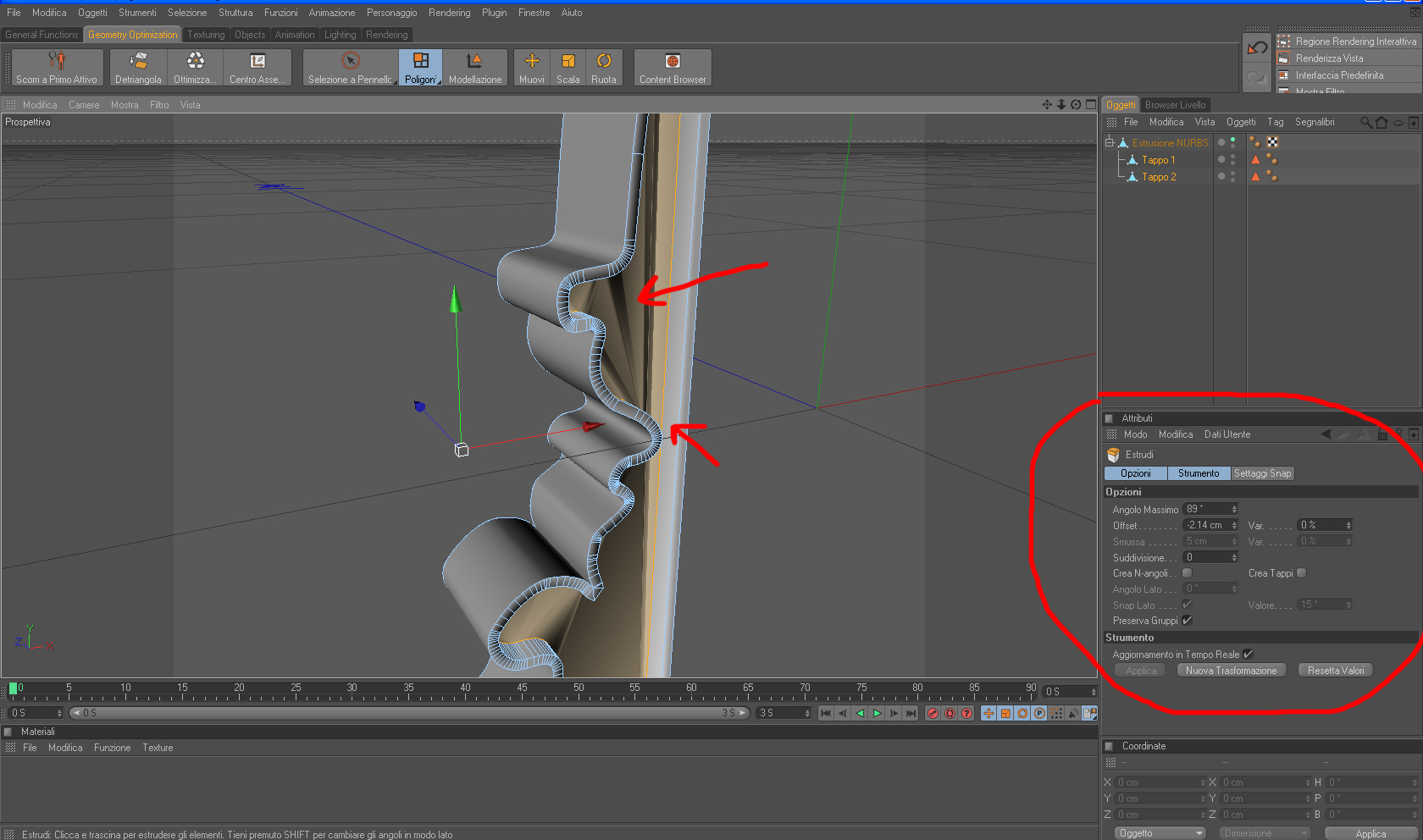
Task: Enable the Crea Tappi checkbox
Action: coord(1302,573)
